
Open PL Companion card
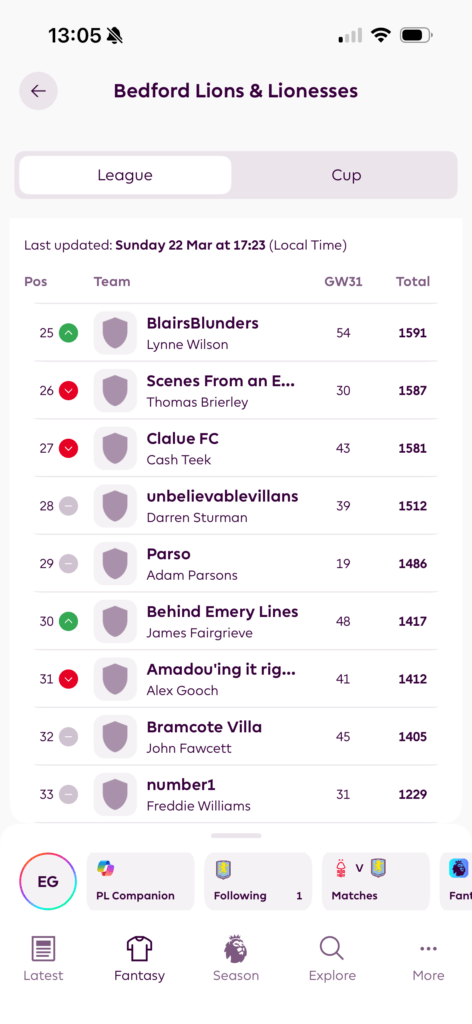pyautogui.click(x=140, y=881)
